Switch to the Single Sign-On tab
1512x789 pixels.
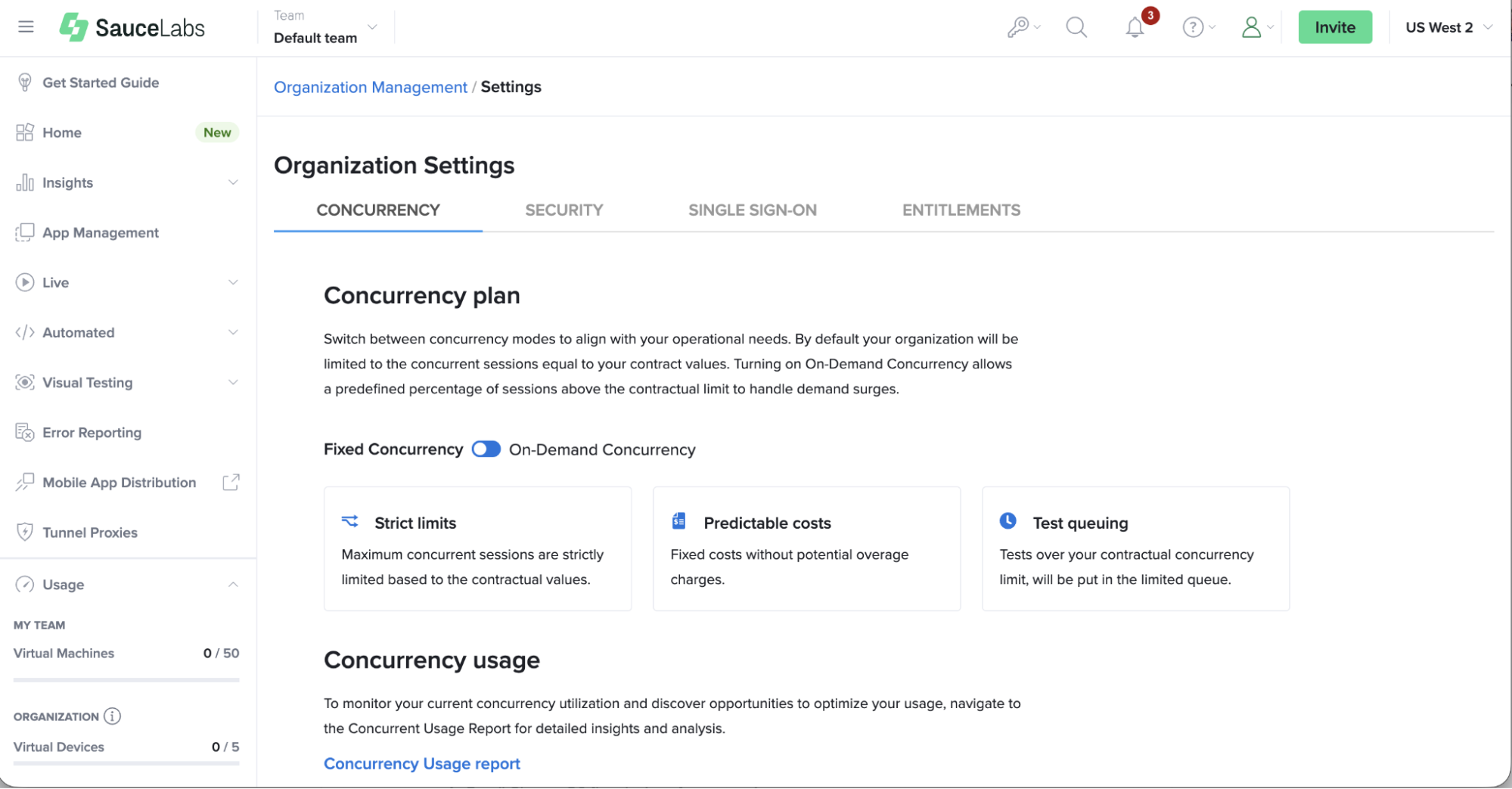coord(752,210)
